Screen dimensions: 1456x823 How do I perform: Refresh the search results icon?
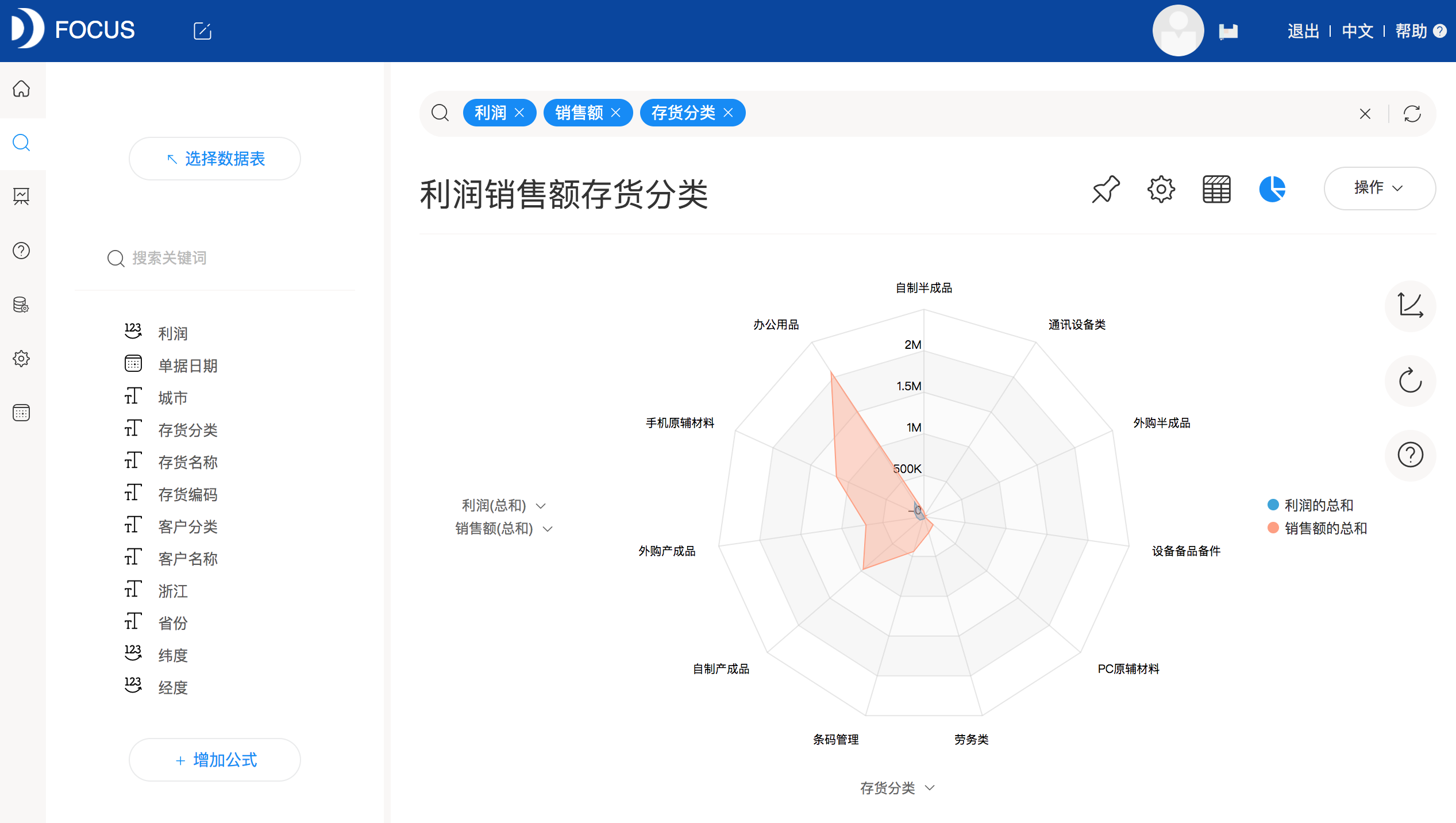pyautogui.click(x=1412, y=114)
